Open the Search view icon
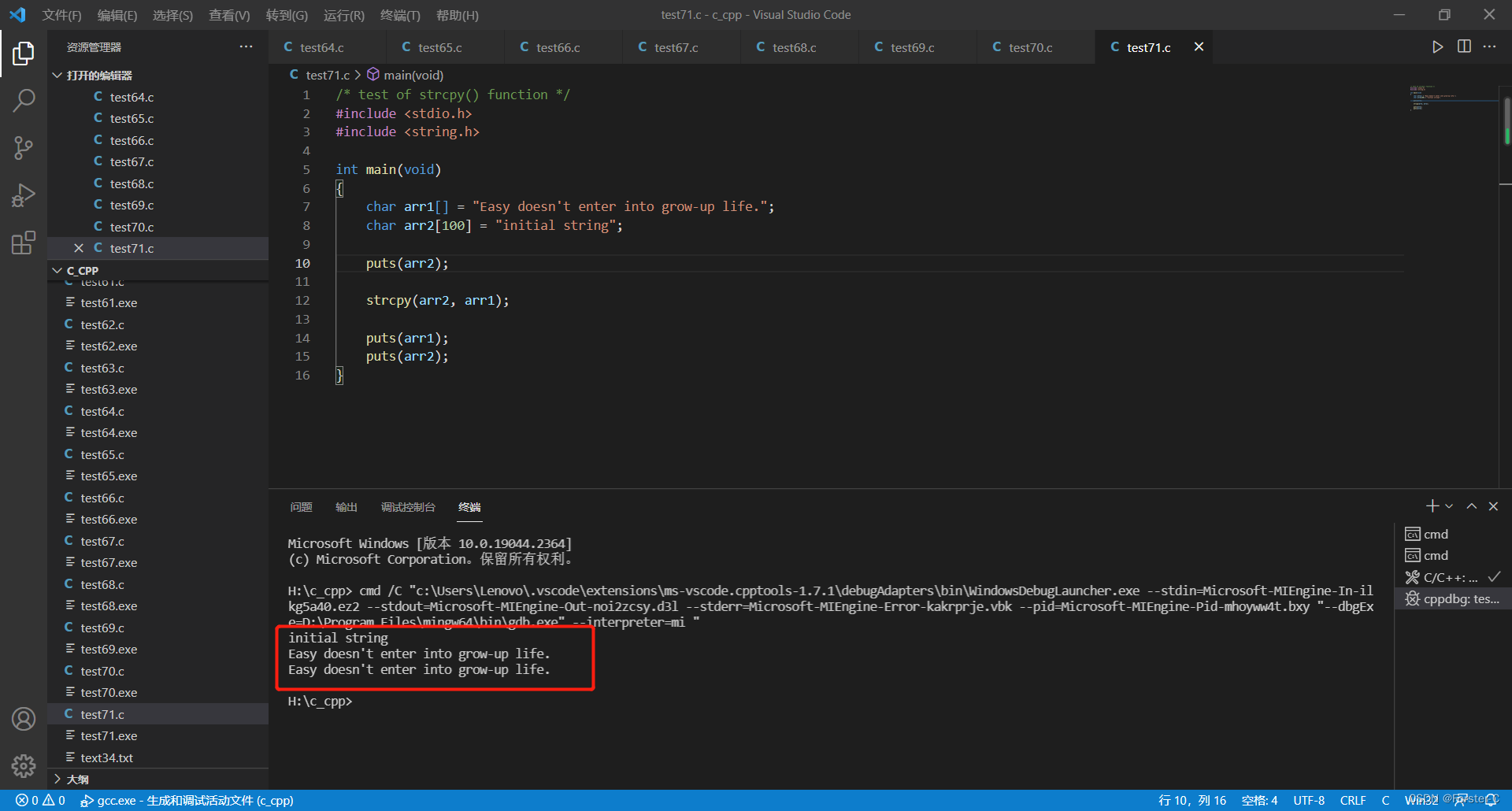Image resolution: width=1512 pixels, height=811 pixels. coord(24,101)
